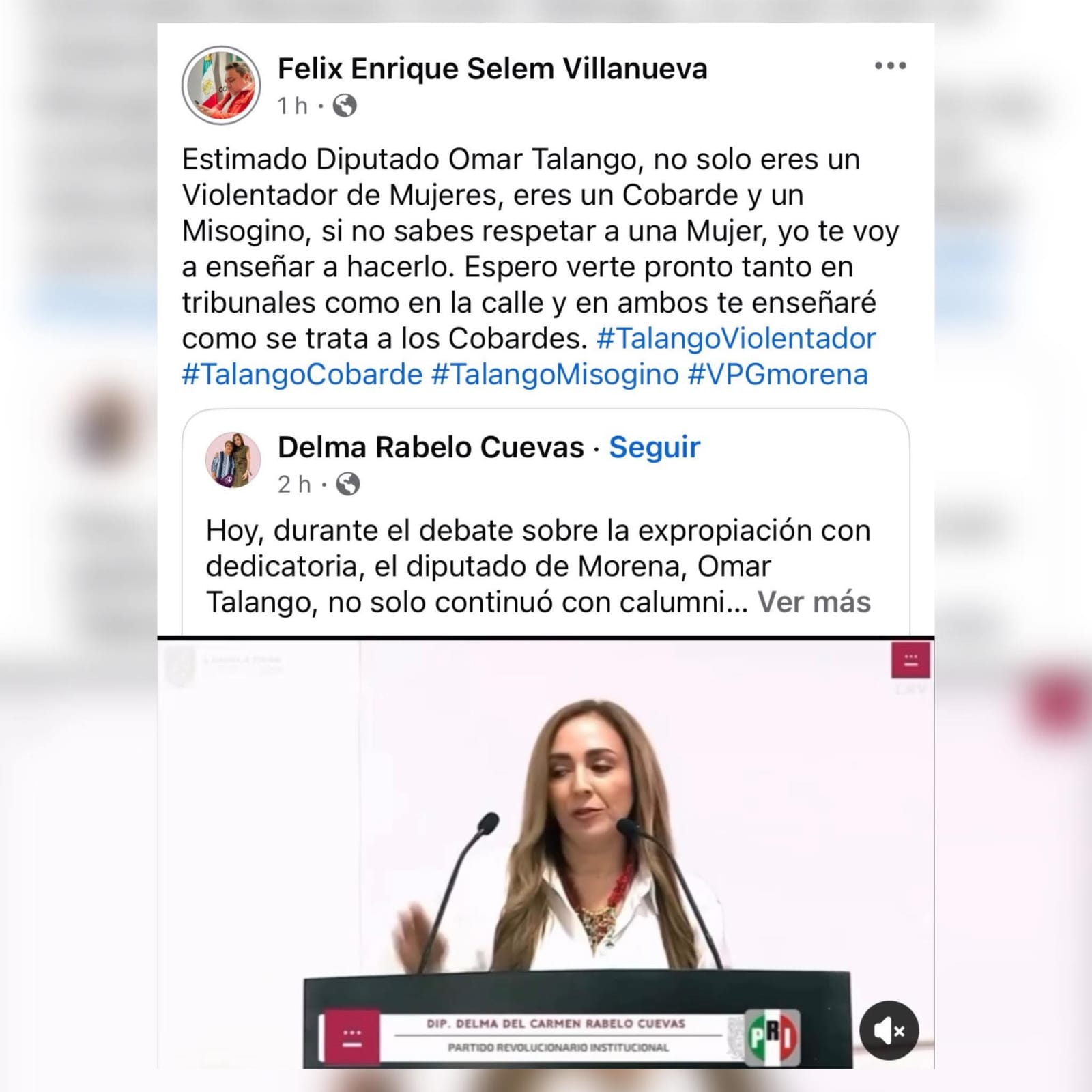Click the red logo square in video name banner
This screenshot has height=1092, width=1092.
coord(351,1037)
